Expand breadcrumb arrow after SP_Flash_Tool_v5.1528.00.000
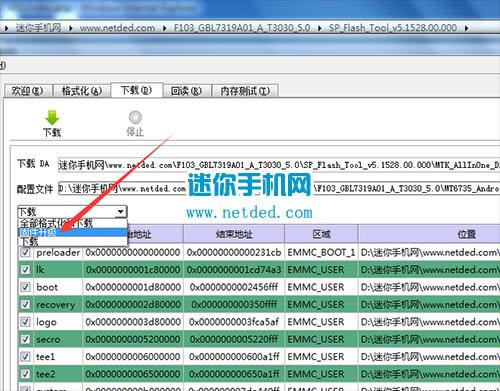Screen dimensions: 500x391 (467, 28)
